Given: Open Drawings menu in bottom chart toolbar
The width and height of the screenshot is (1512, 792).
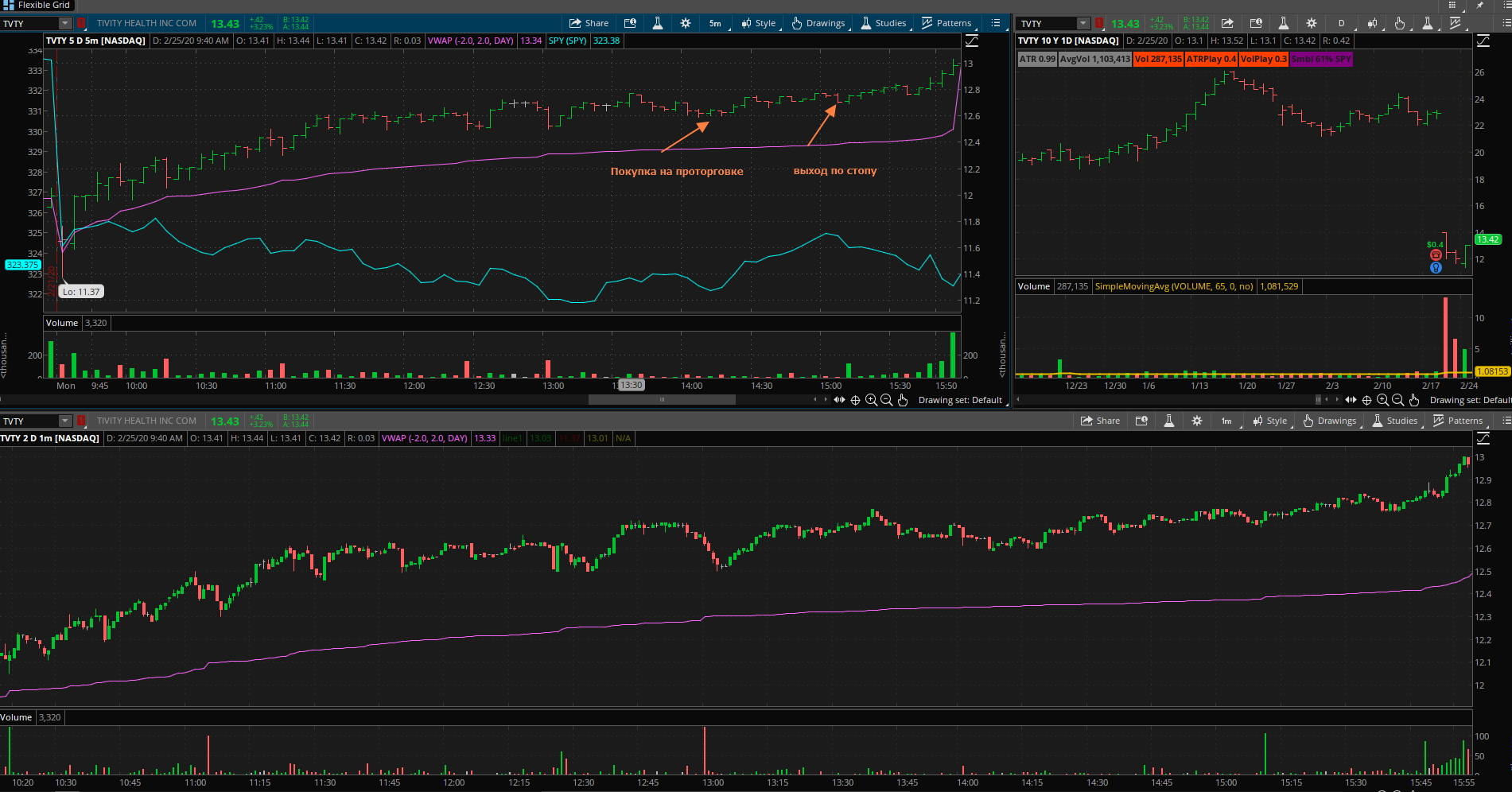Looking at the screenshot, I should (1329, 421).
